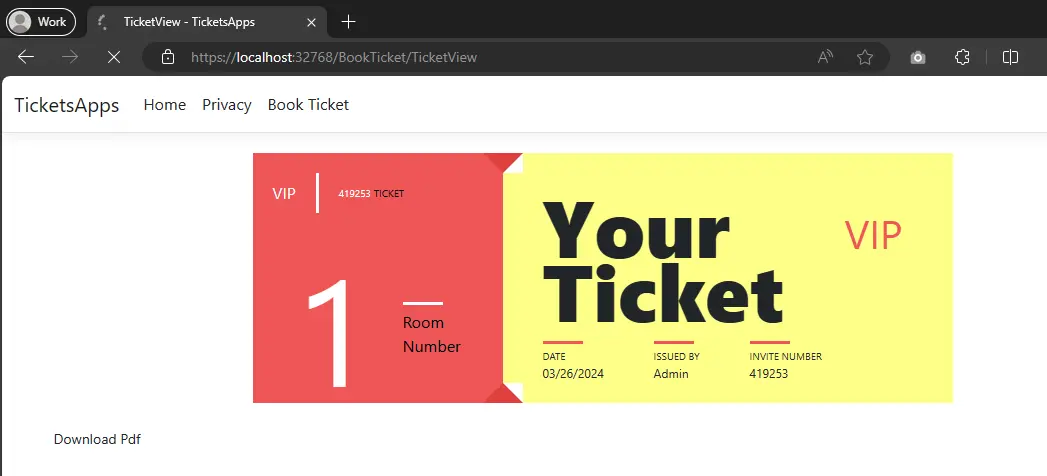Click the white VIP label on red stub

click(284, 194)
